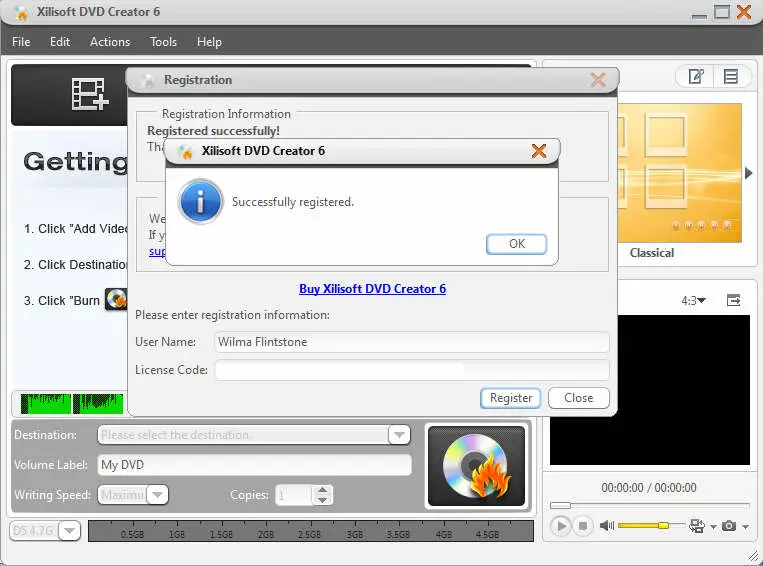Click the preview display mode icon

point(697,526)
